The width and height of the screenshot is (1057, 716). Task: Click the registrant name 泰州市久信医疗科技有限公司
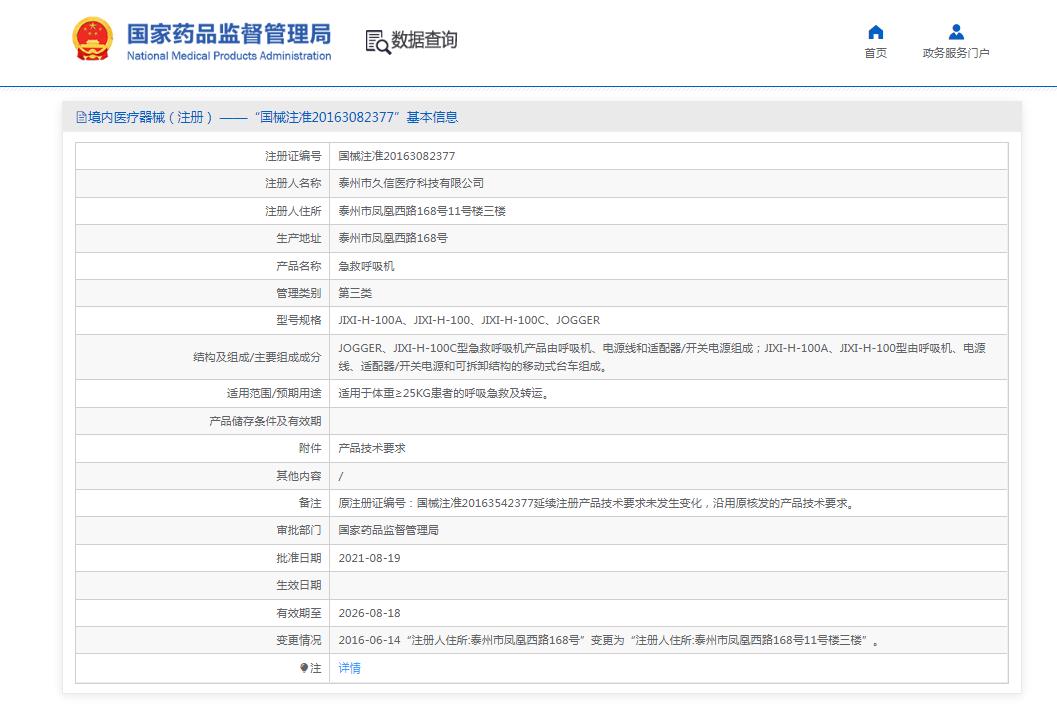[411, 183]
